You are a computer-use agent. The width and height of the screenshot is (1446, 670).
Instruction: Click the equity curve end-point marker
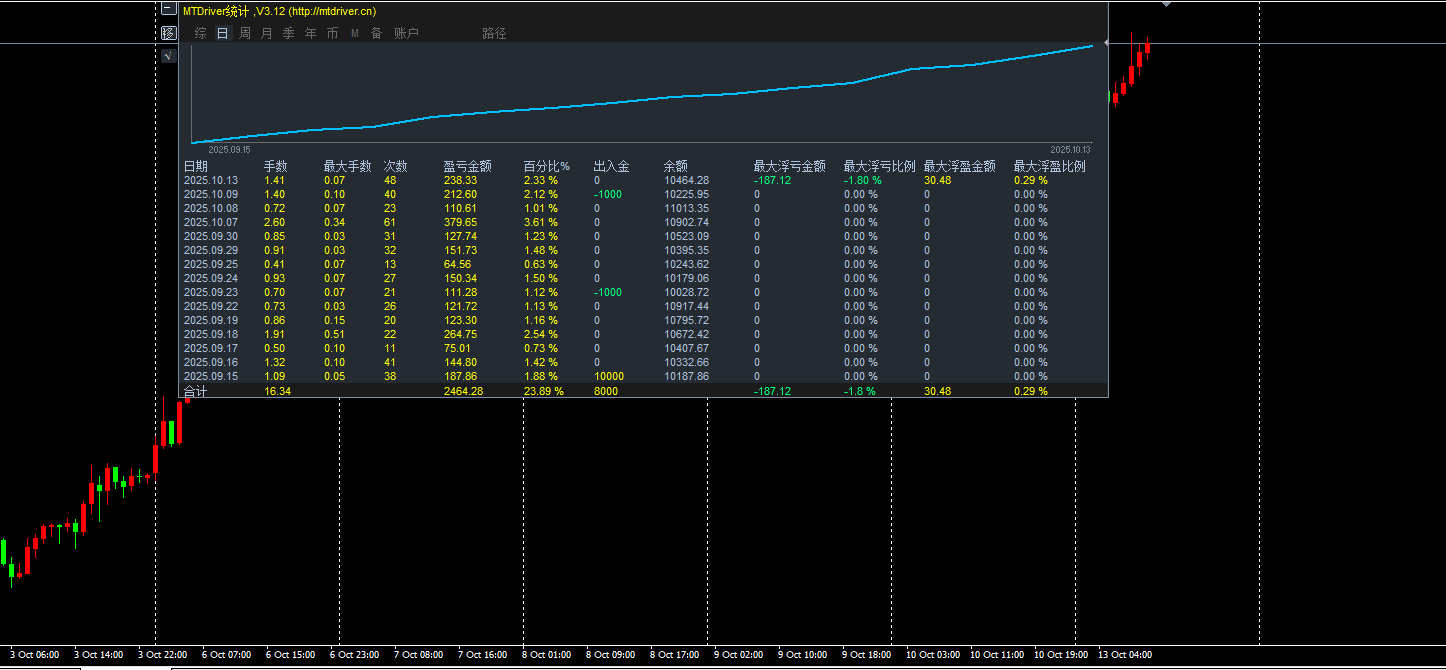1106,42
